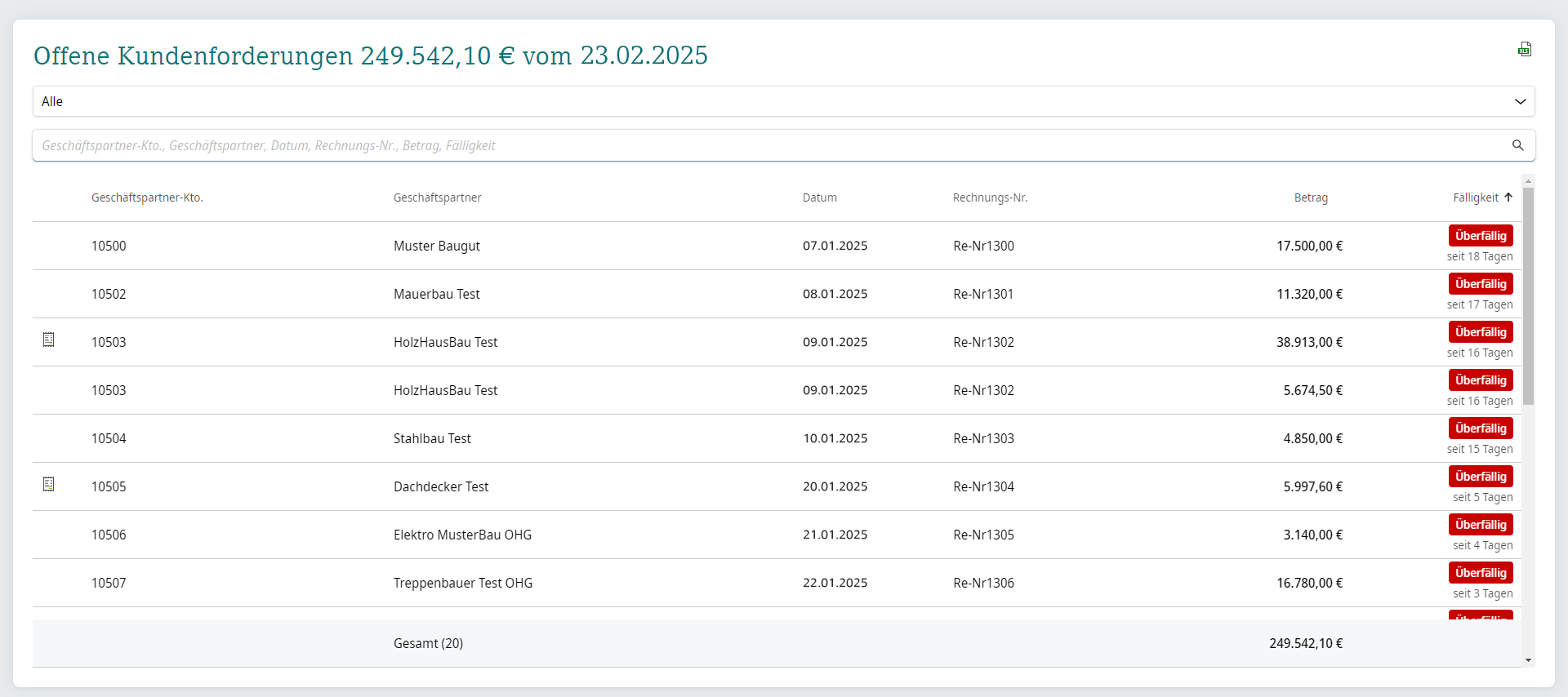This screenshot has height=697, width=1568.
Task: Export the list via the Excel icon
Action: coord(1524,49)
